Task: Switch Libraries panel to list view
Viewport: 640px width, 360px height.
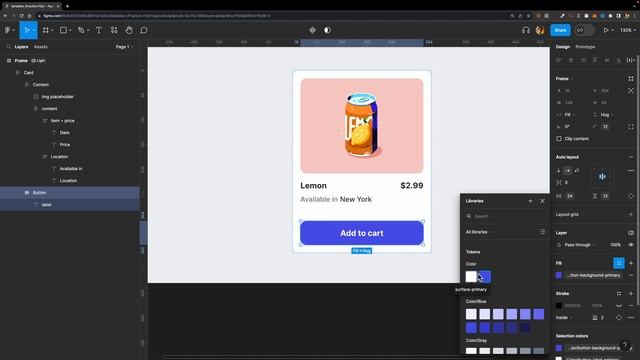Action: click(542, 232)
